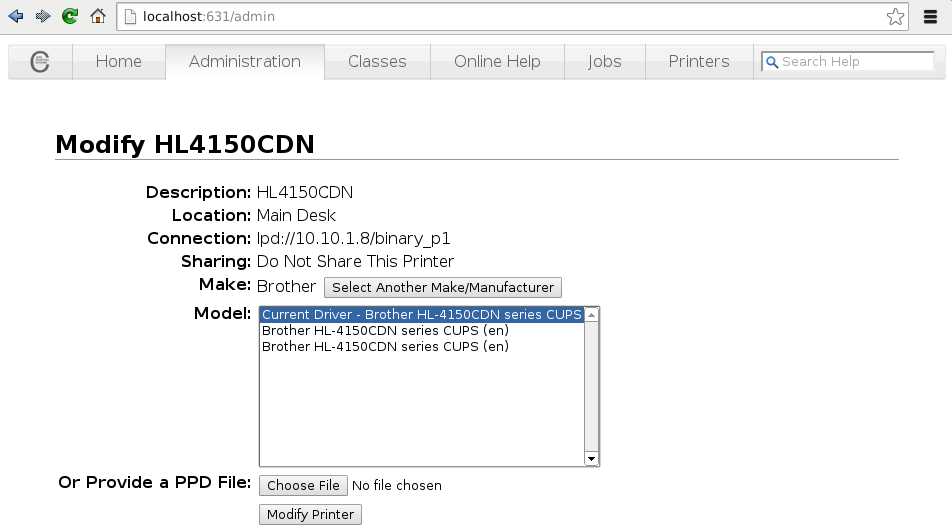The width and height of the screenshot is (952, 532).
Task: Click the 'Main Desk' location value
Action: pos(296,216)
